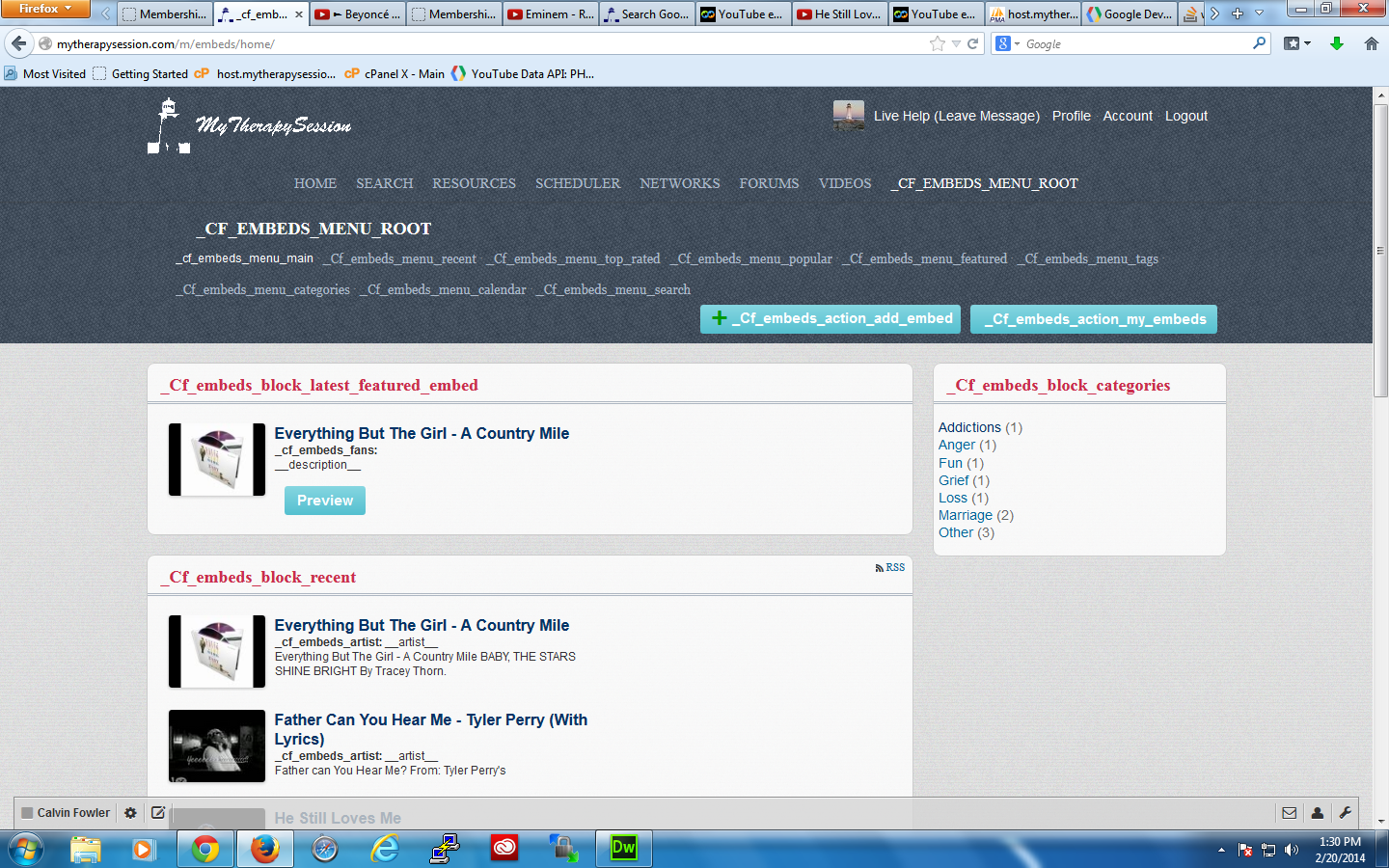Open the SCHEDULER navigation menu item

[578, 183]
